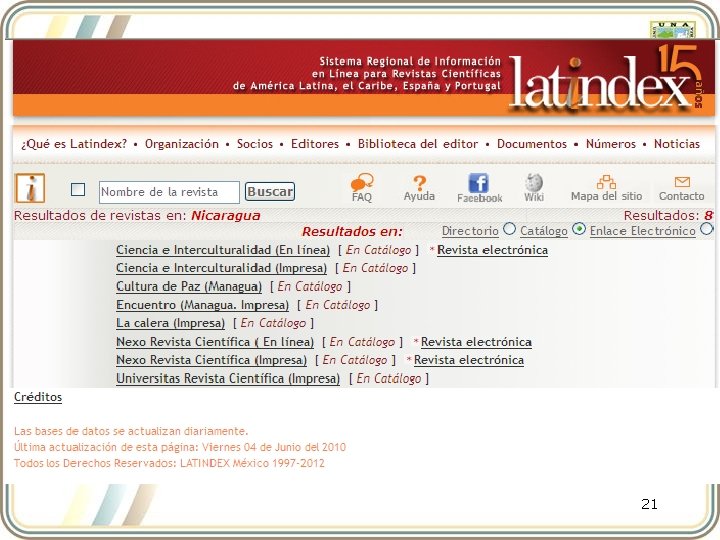Select the Directorio radio button
The height and width of the screenshot is (540, 720).
click(509, 229)
